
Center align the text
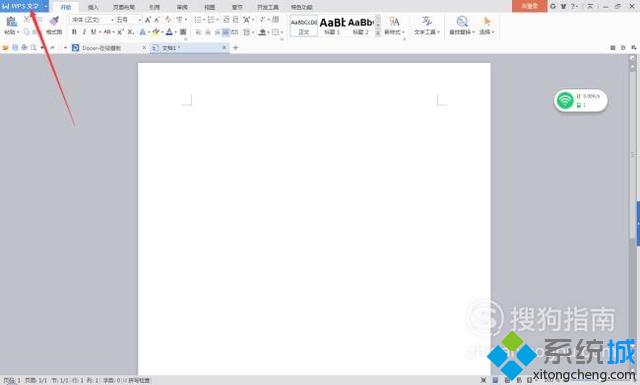point(208,32)
